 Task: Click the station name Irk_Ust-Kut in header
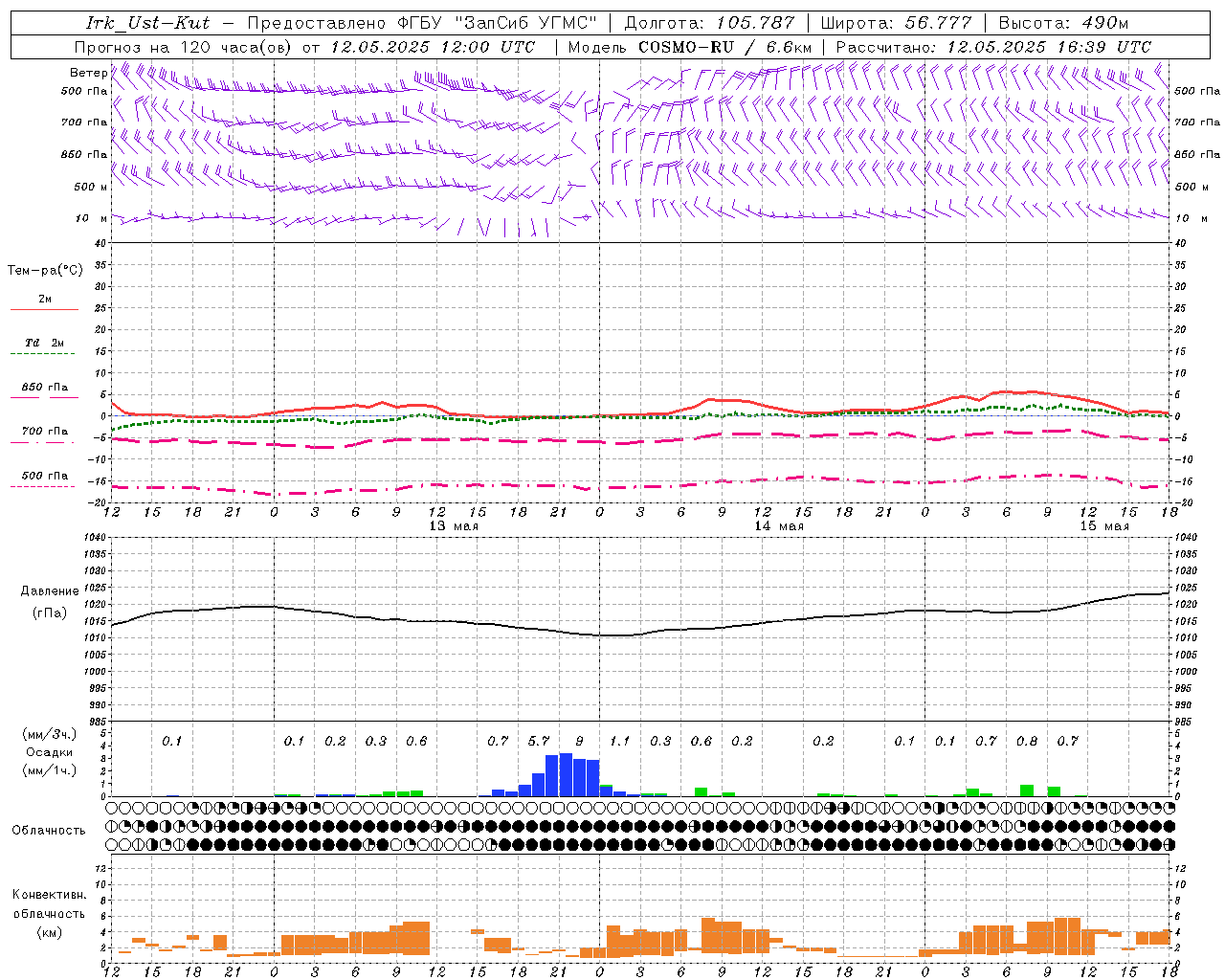click(147, 23)
